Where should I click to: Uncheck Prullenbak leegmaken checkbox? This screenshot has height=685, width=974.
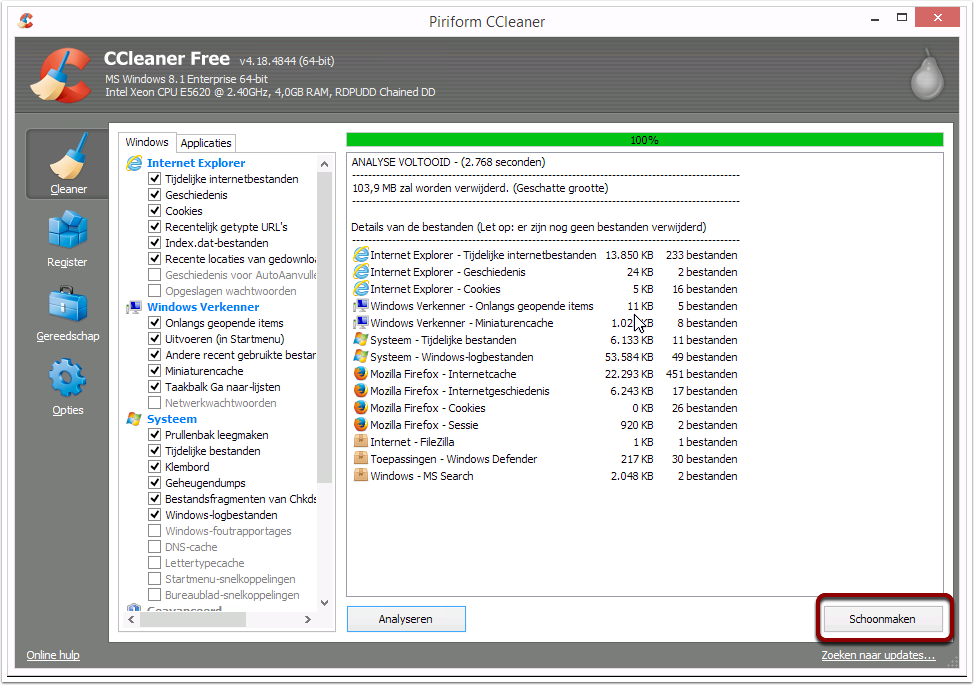(155, 435)
